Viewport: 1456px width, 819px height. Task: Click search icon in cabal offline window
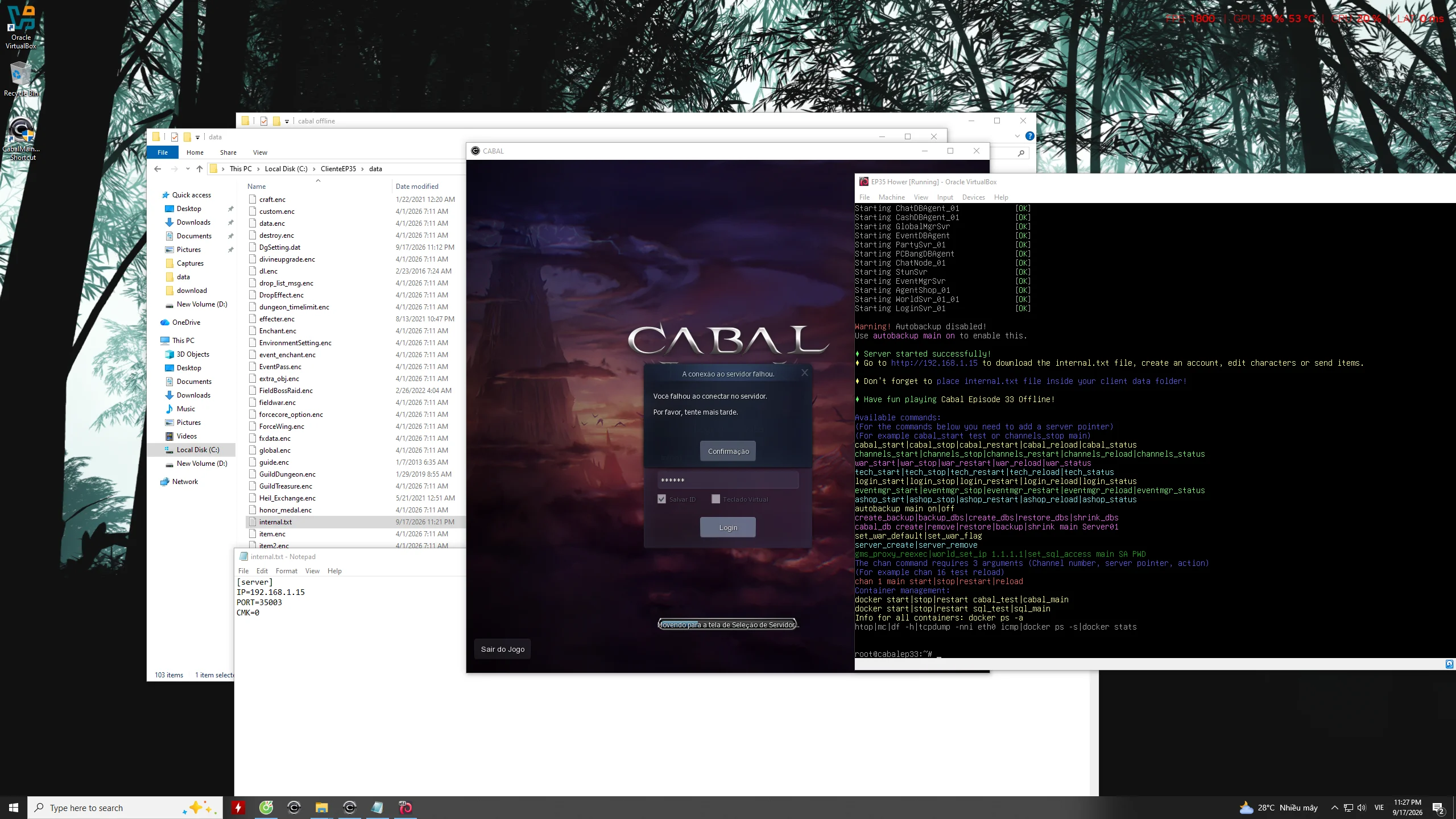pyautogui.click(x=1021, y=153)
